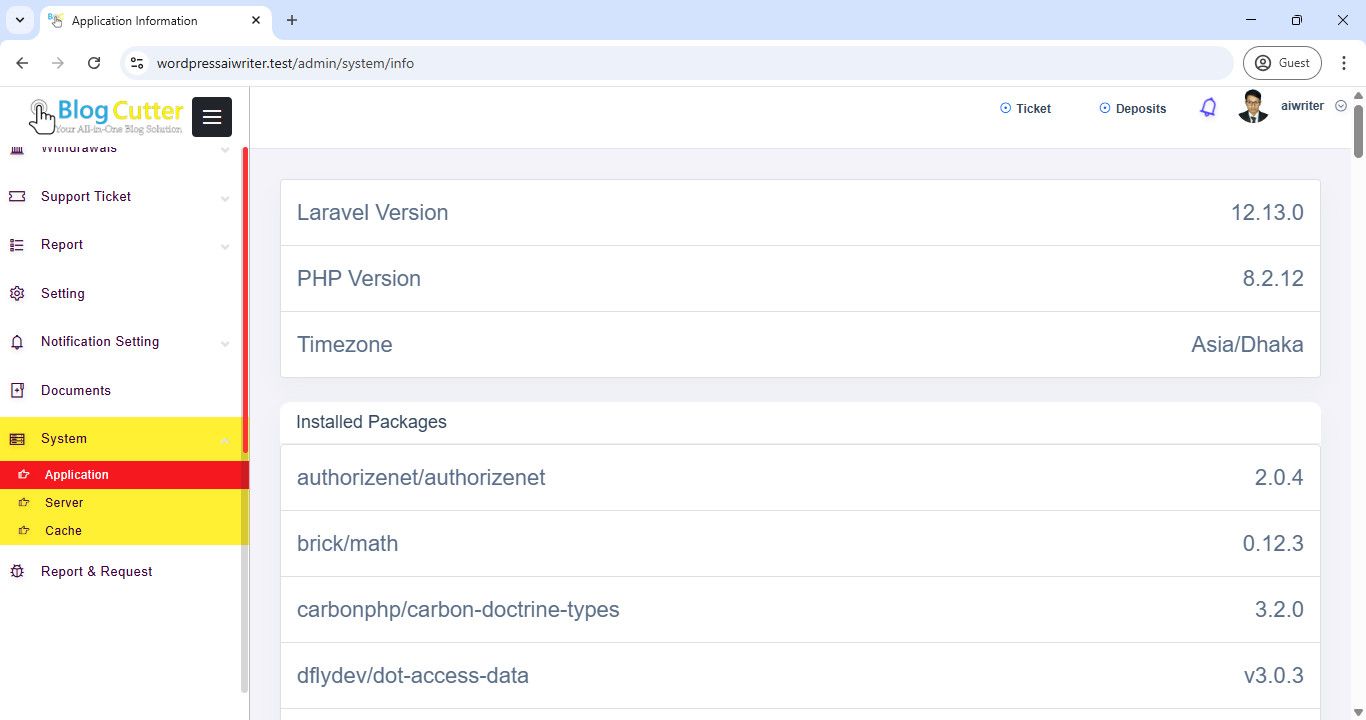Click the notification bell icon

pyautogui.click(x=1208, y=108)
